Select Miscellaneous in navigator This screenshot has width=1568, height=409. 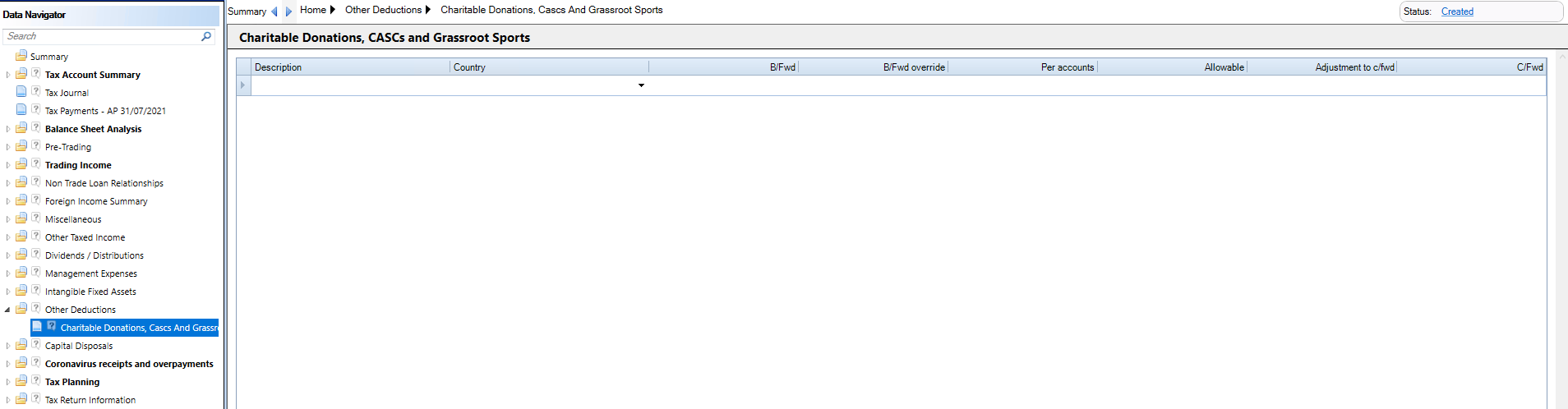(x=73, y=219)
